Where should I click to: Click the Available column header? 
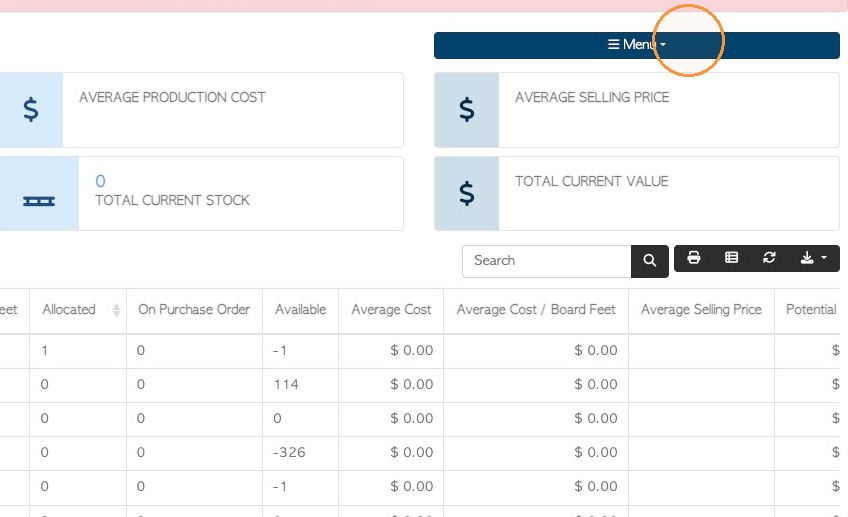[301, 310]
